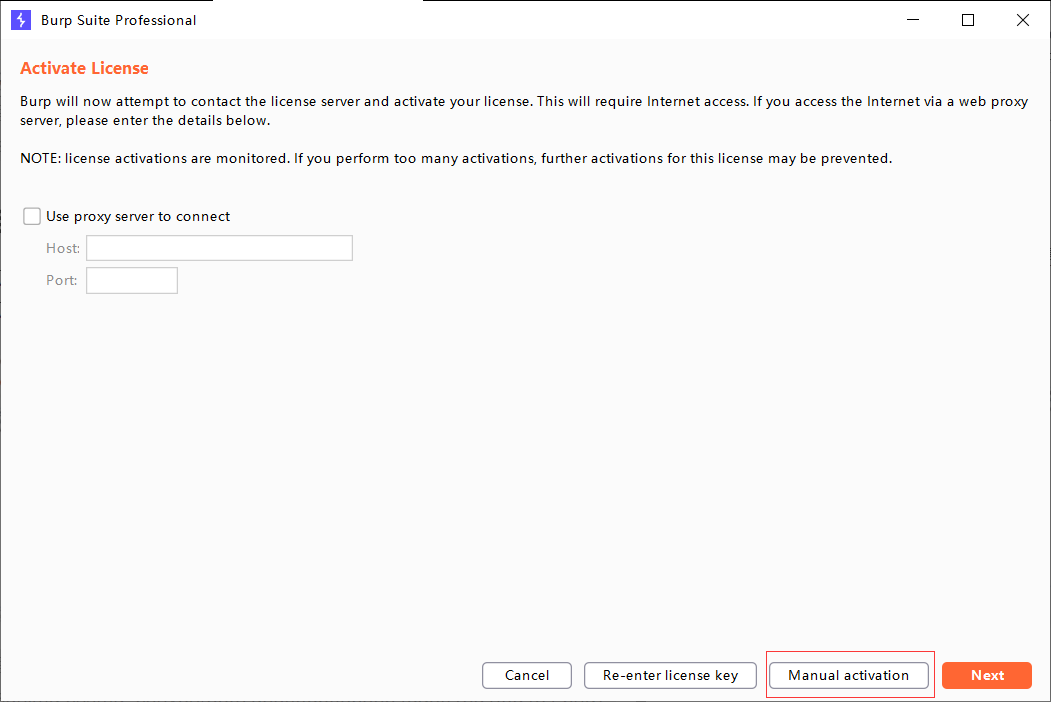Click the Burp Suite lightning logo icon
This screenshot has width=1051, height=702.
tap(21, 20)
